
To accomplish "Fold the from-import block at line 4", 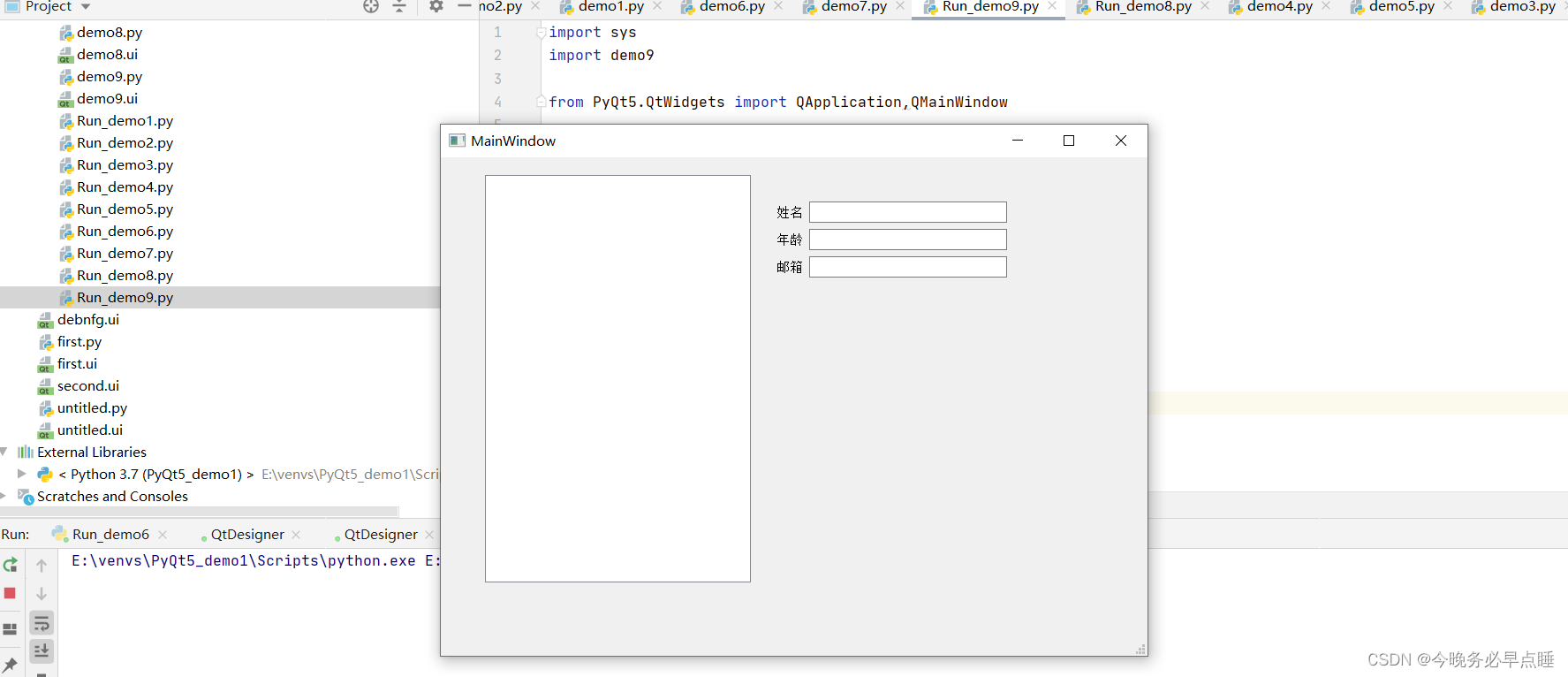I will (x=541, y=103).
